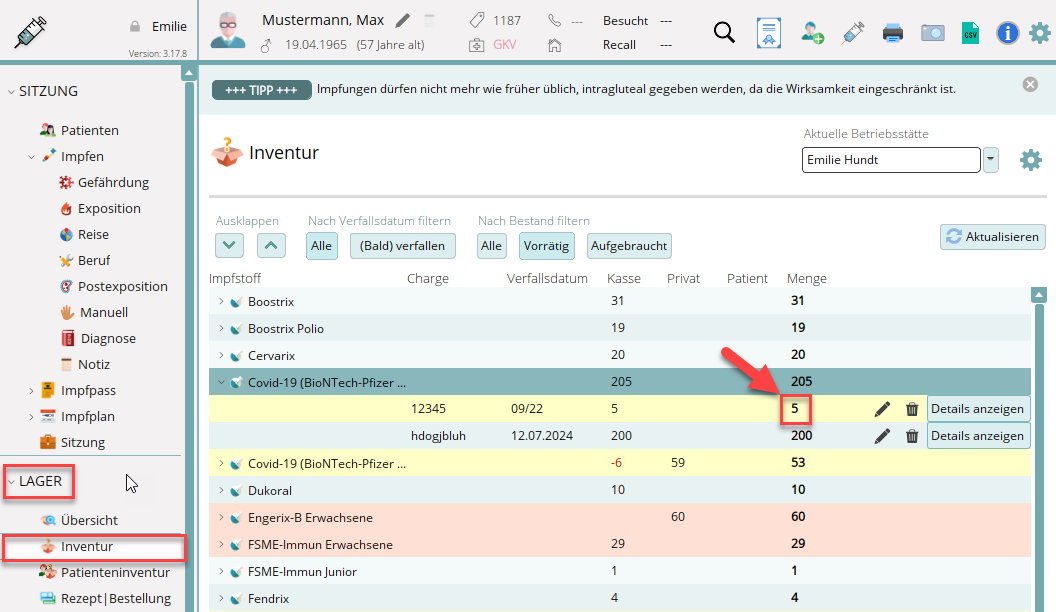Toggle the Aufgebraucht stock filter
1056x612 pixels.
629,246
